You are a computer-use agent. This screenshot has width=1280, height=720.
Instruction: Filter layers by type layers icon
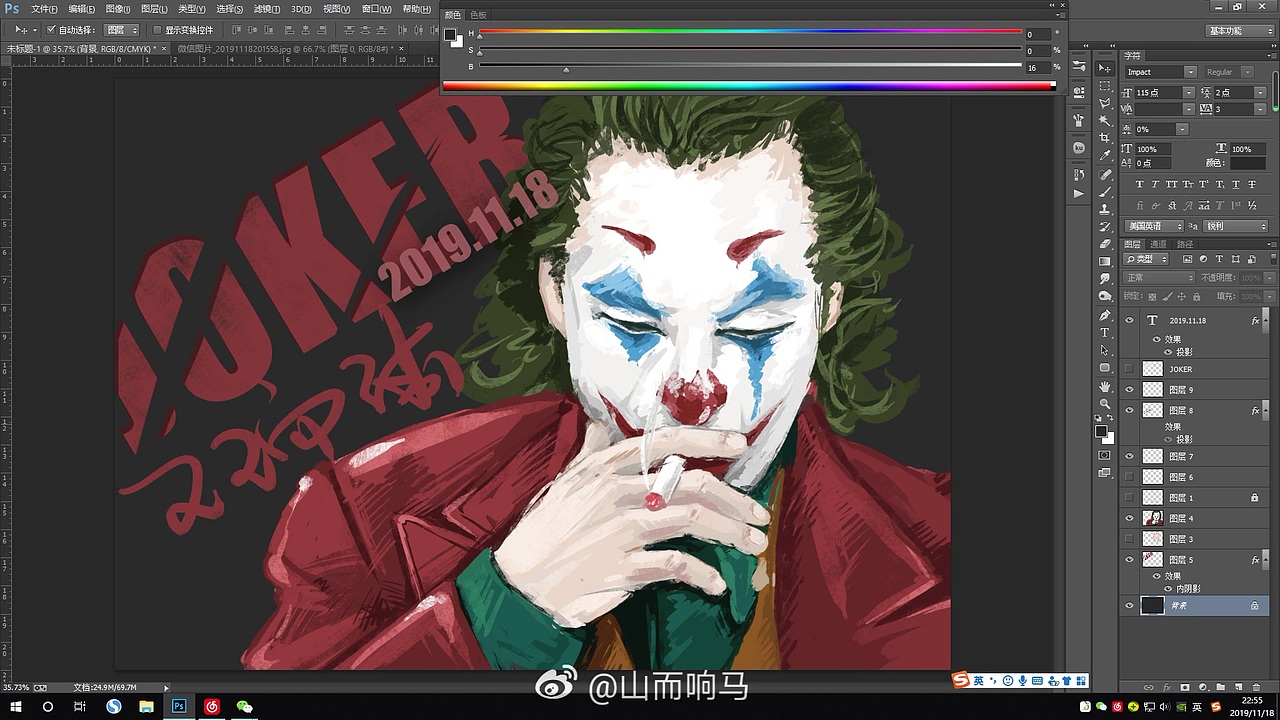click(1219, 259)
